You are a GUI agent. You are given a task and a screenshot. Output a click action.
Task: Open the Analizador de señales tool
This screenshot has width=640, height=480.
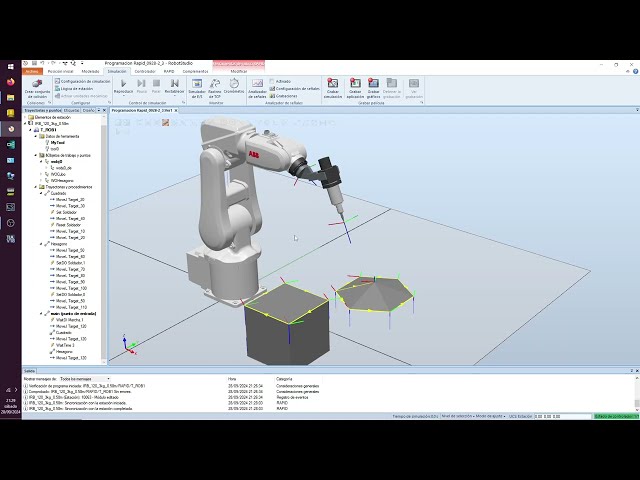(257, 88)
